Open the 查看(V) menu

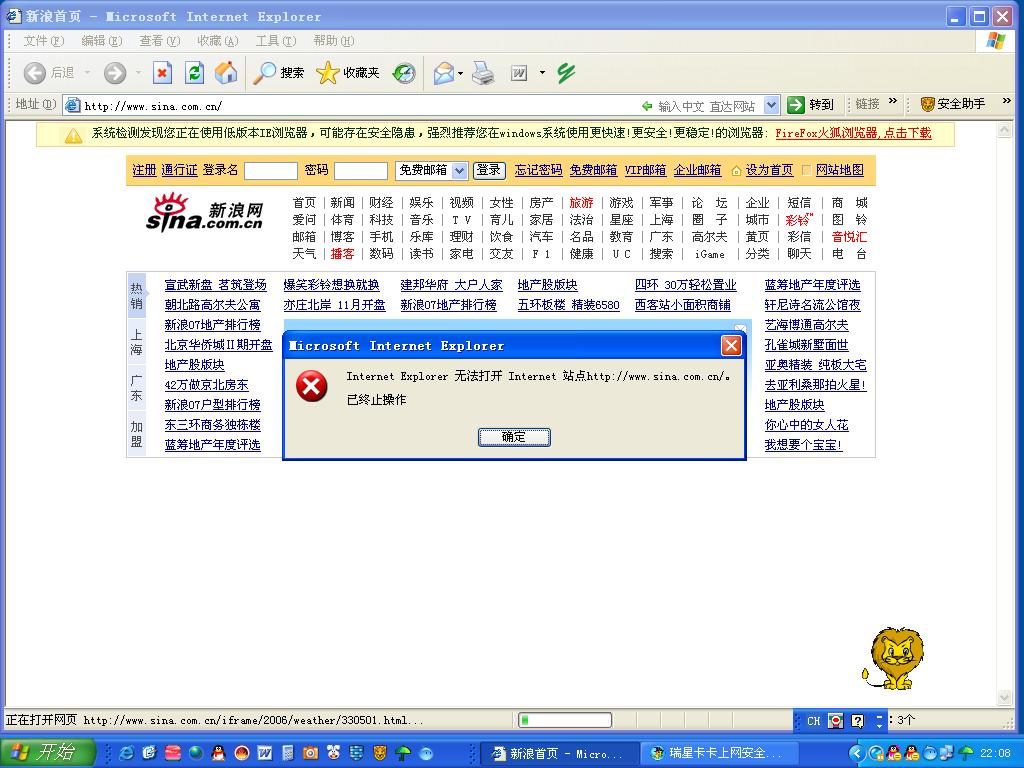pos(159,40)
